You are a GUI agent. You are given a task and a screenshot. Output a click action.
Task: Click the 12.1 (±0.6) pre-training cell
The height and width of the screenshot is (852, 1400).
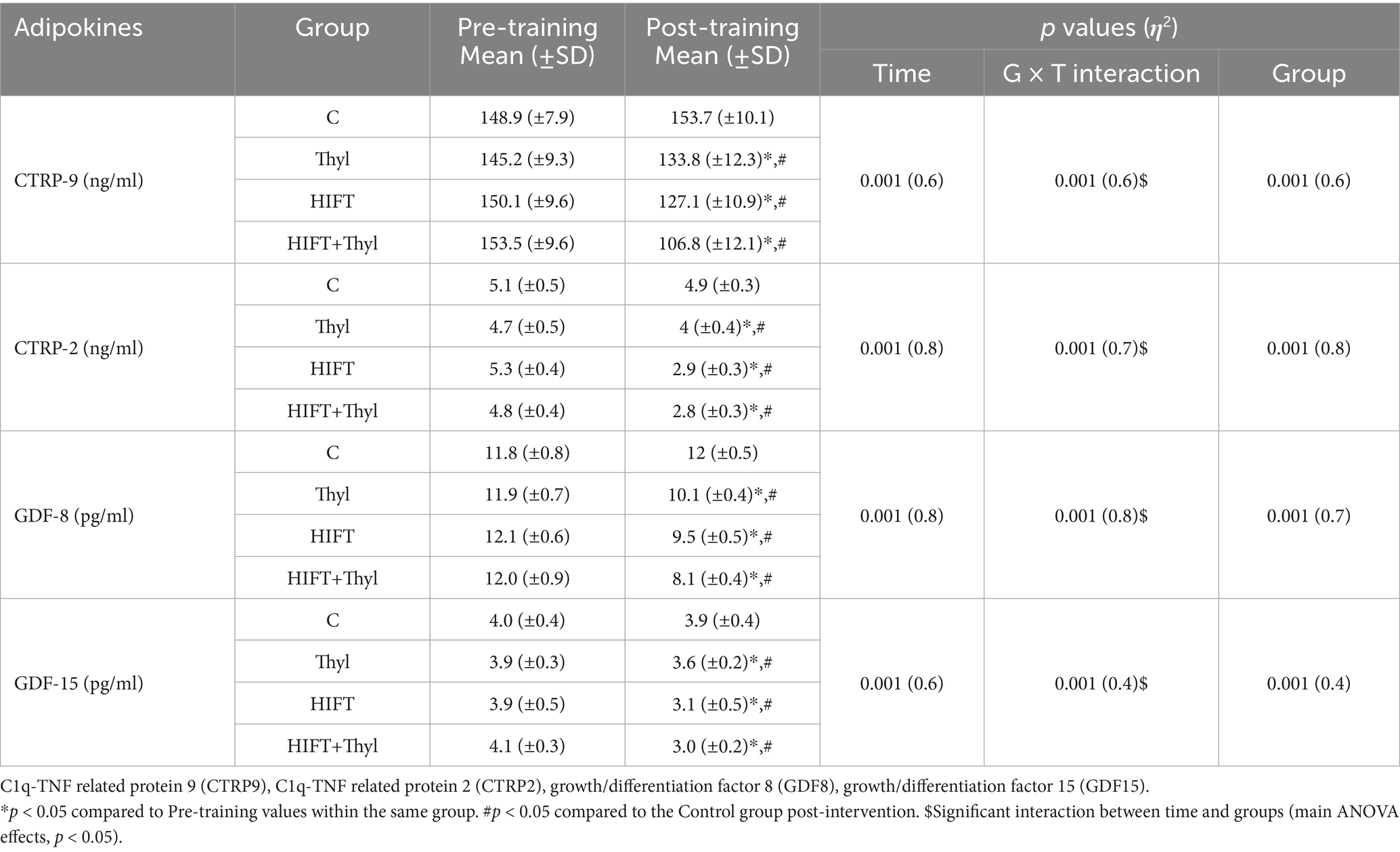(527, 536)
